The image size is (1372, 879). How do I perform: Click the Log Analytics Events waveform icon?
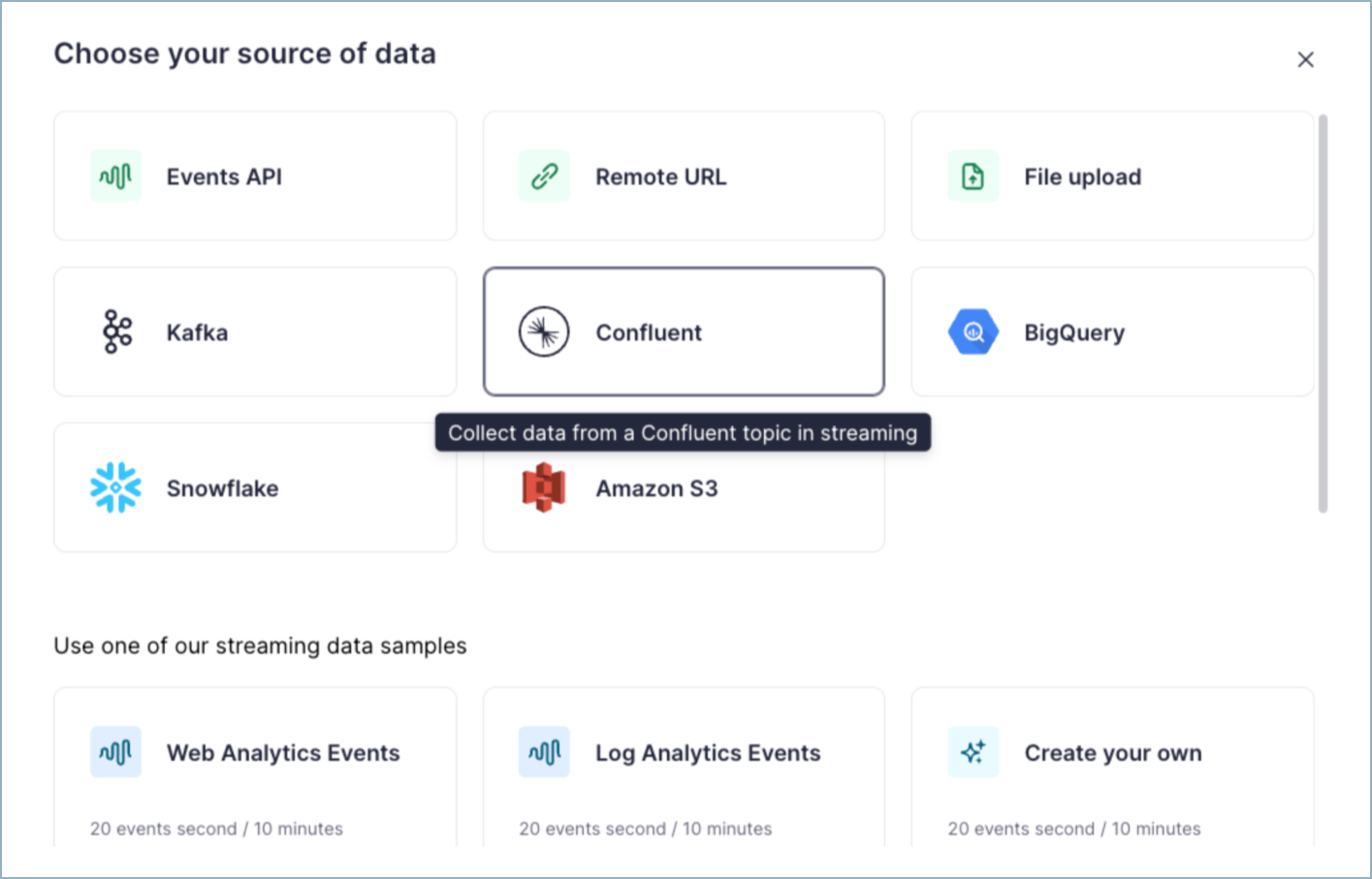(x=544, y=752)
